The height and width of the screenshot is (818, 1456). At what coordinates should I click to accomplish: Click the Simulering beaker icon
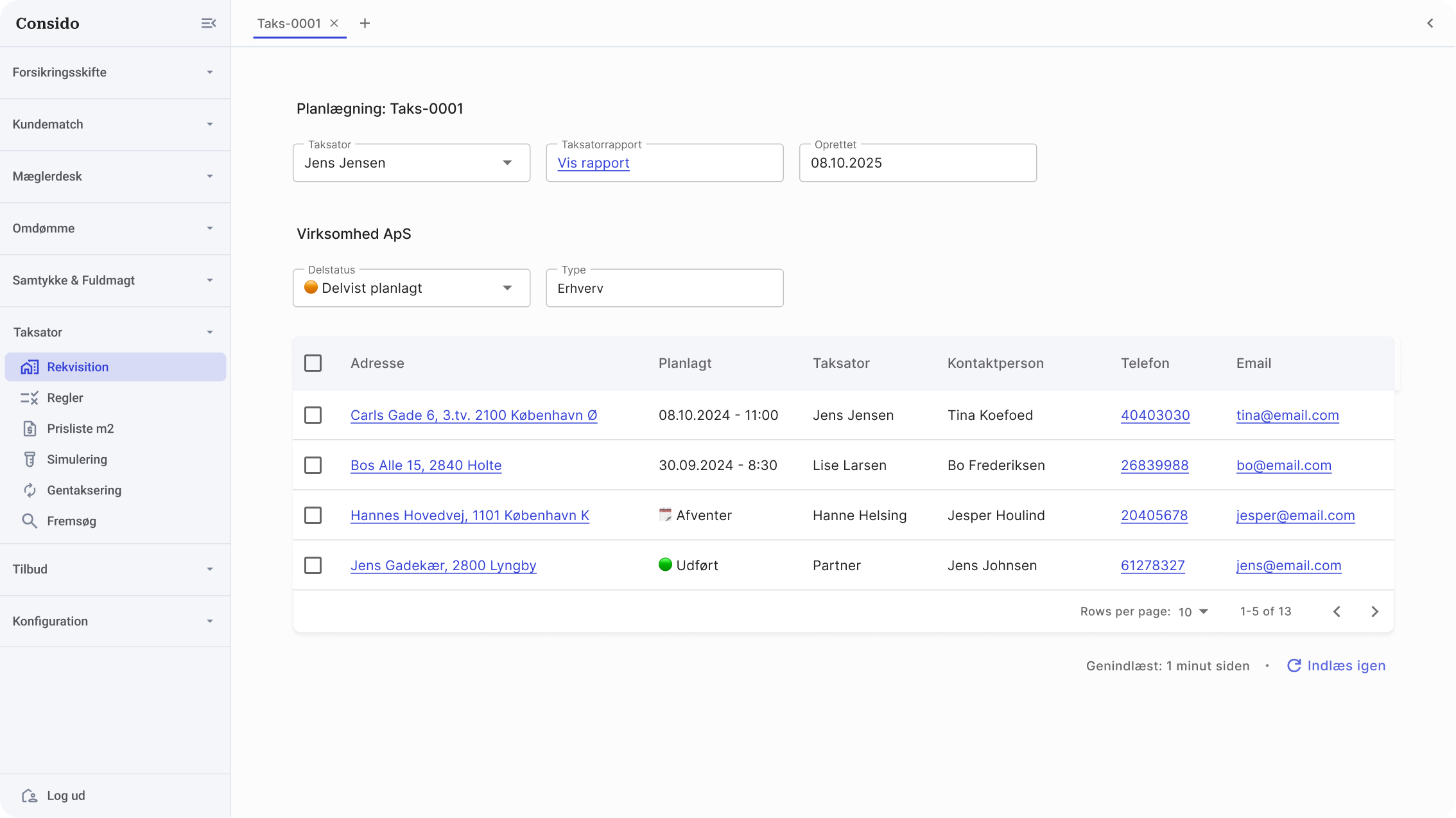coord(30,460)
